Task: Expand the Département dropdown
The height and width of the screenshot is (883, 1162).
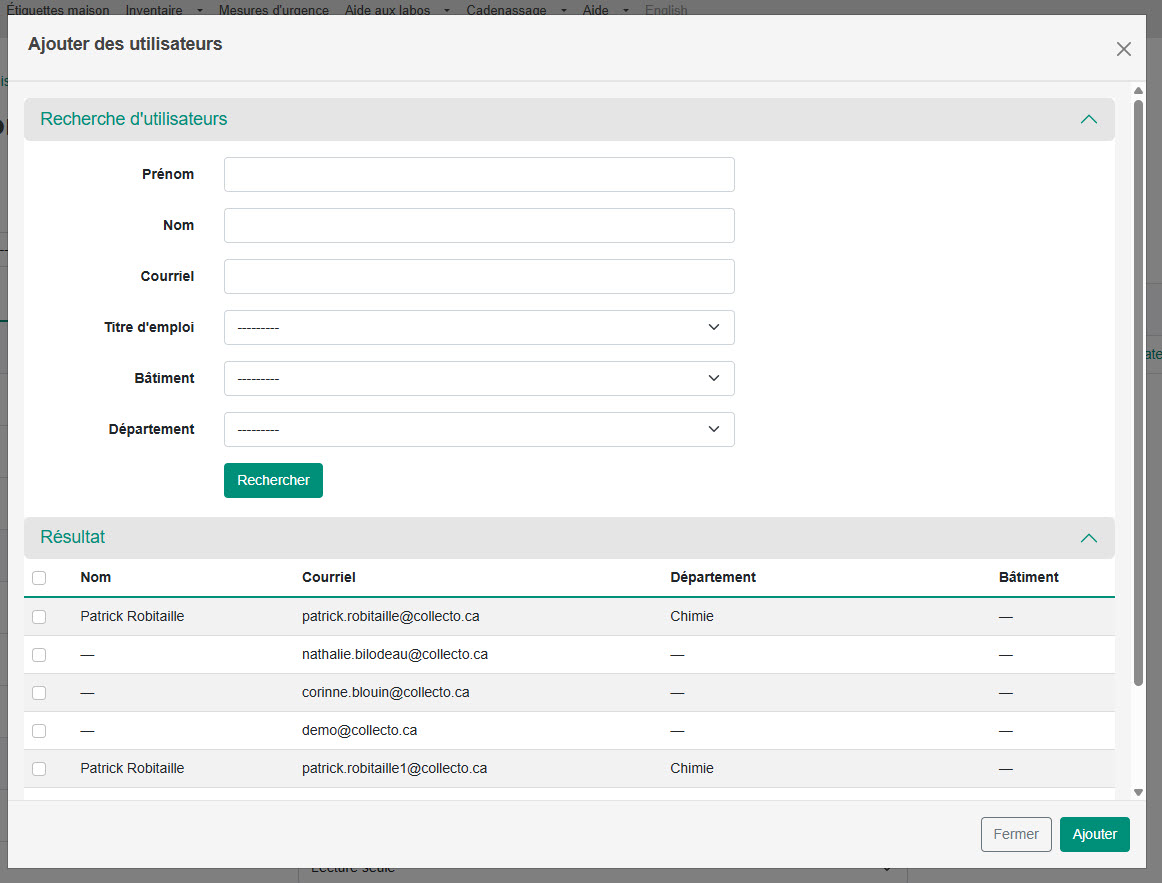Action: click(479, 429)
